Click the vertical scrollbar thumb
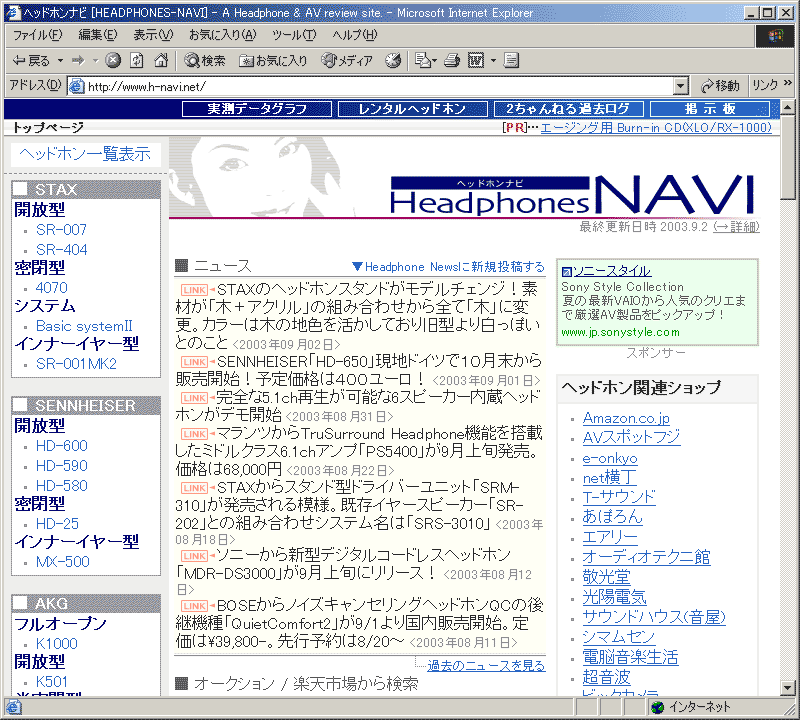 787,157
